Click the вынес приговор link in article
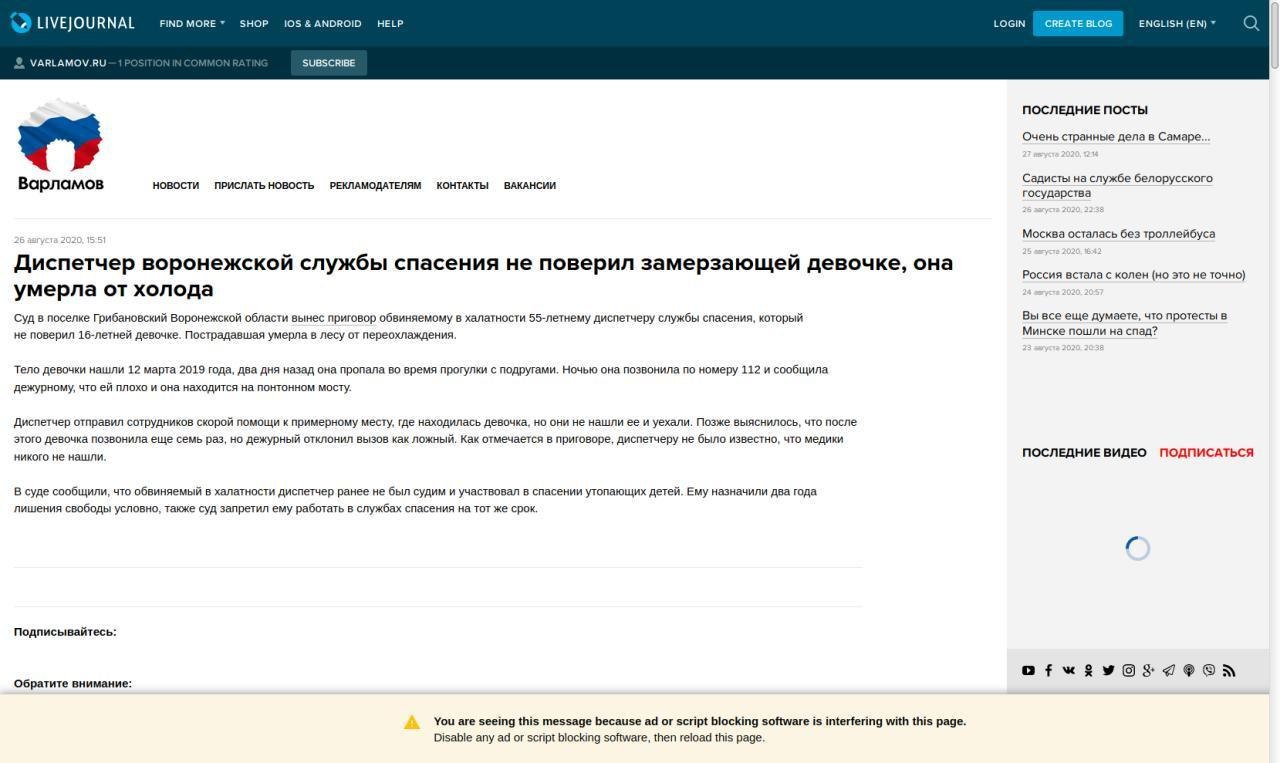 (x=335, y=317)
